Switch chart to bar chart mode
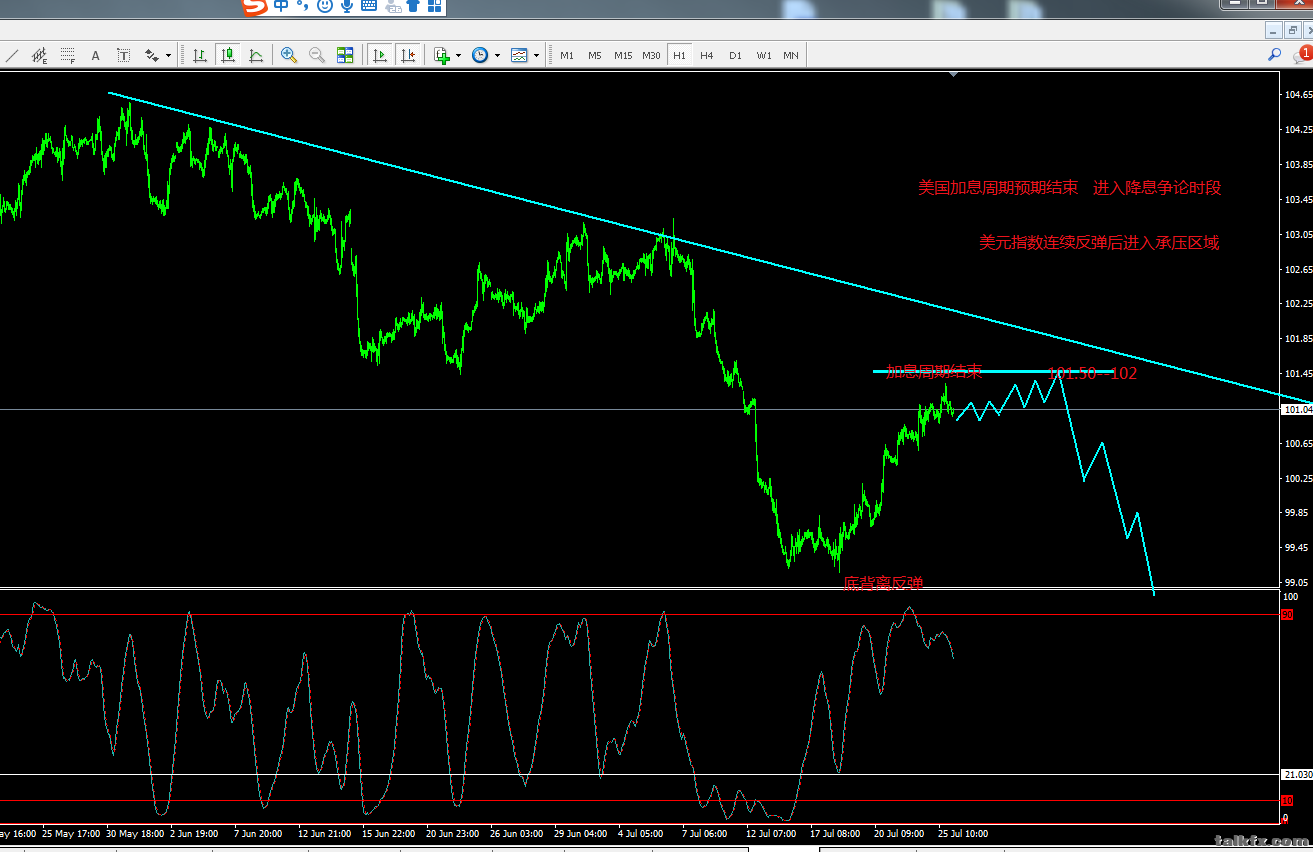This screenshot has height=852, width=1313. tap(200, 55)
